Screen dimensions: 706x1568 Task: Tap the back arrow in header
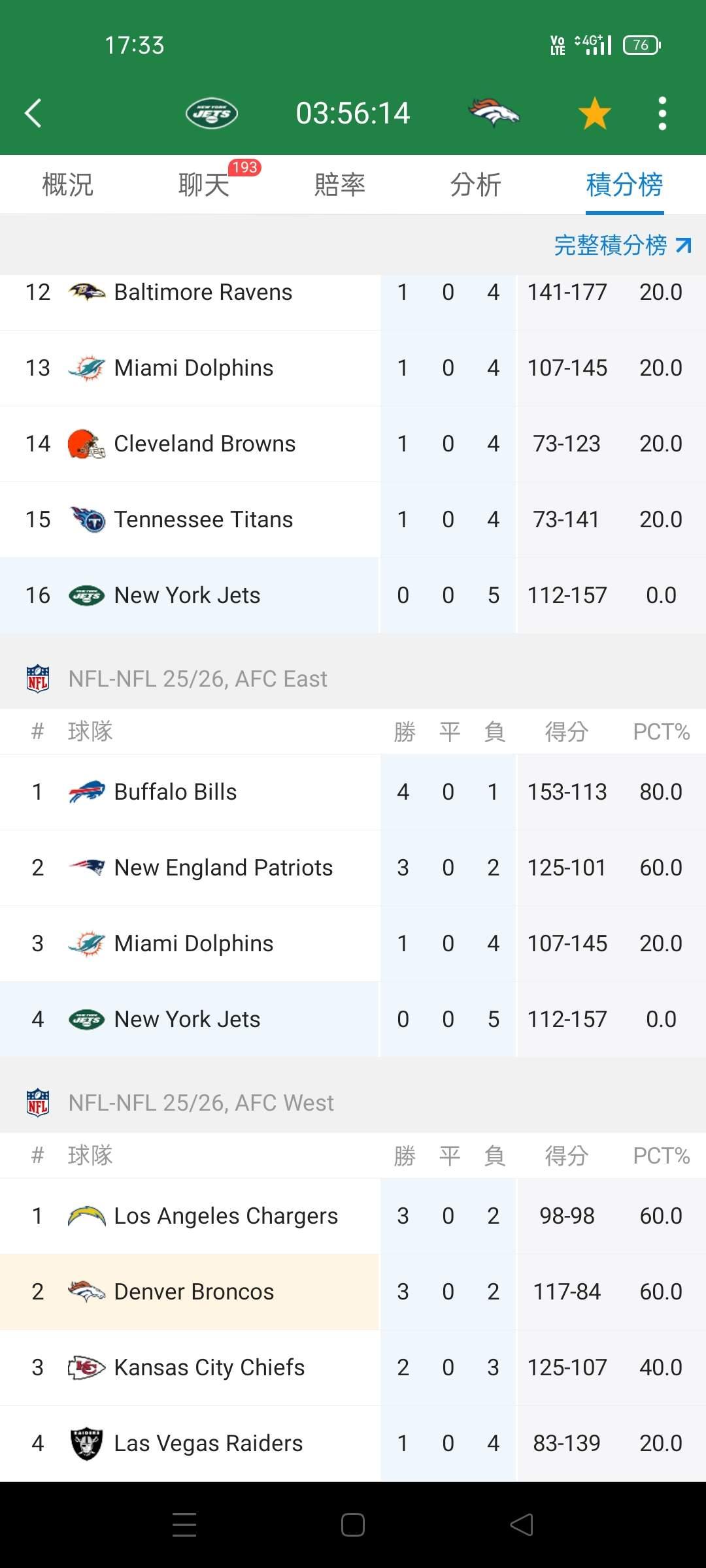(33, 113)
